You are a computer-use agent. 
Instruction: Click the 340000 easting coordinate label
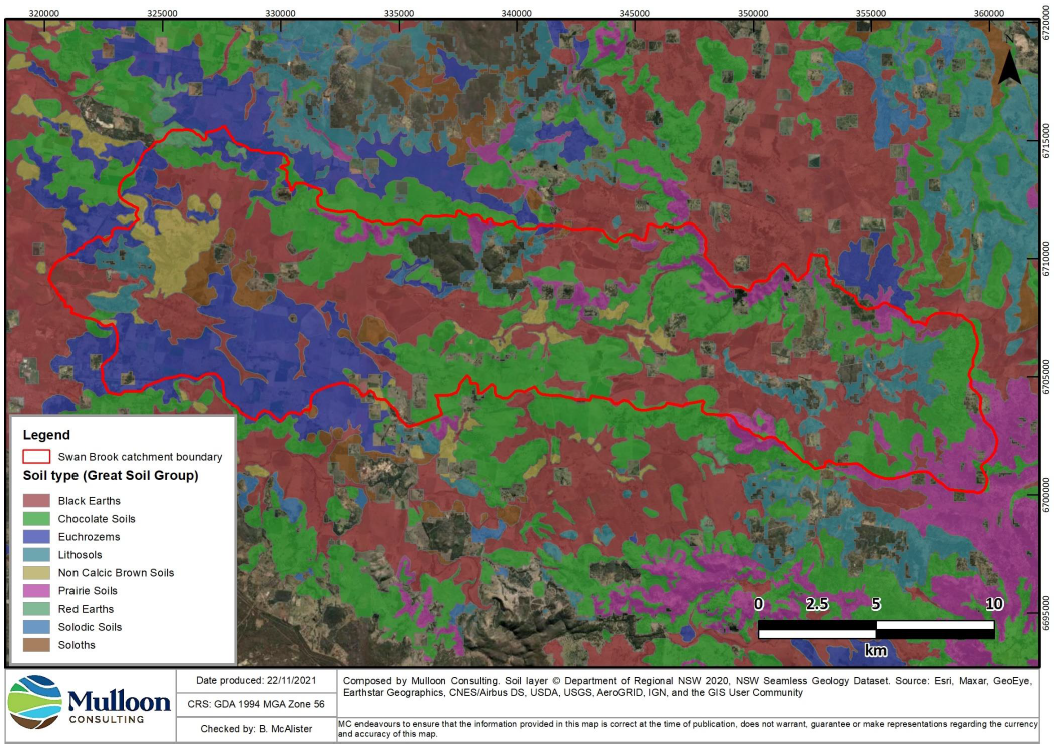[516, 14]
